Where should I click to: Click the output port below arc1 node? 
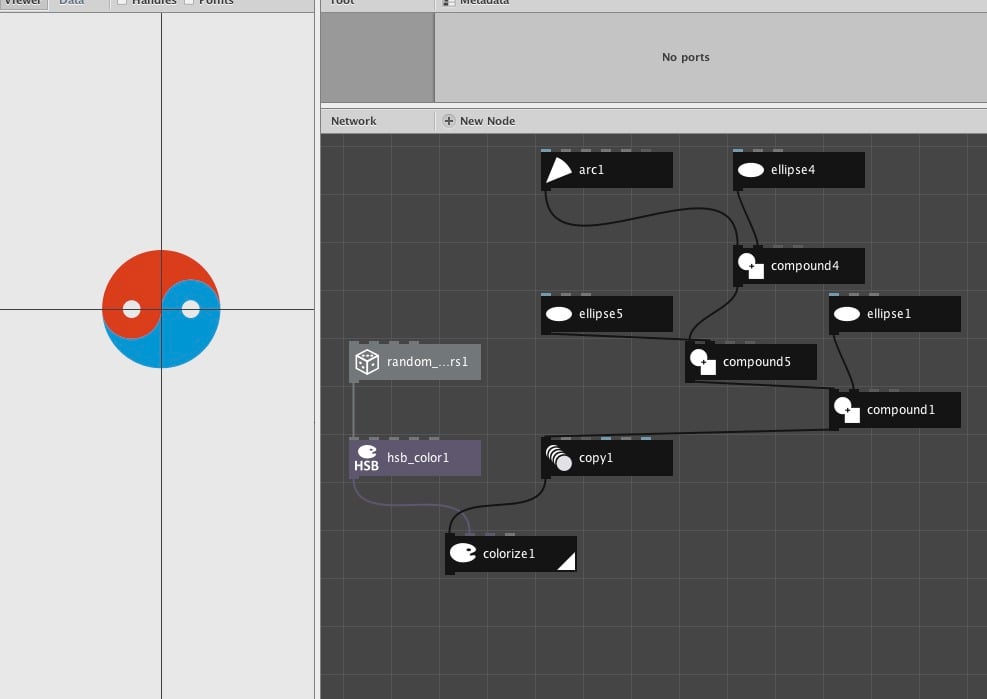(545, 188)
